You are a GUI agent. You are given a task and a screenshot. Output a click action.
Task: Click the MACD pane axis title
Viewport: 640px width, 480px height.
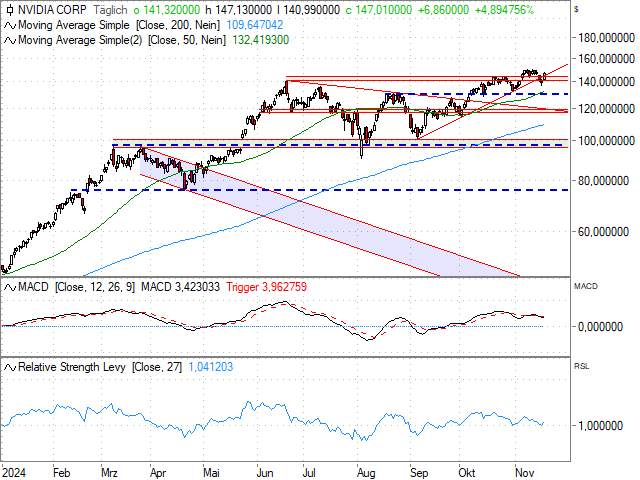pyautogui.click(x=586, y=287)
